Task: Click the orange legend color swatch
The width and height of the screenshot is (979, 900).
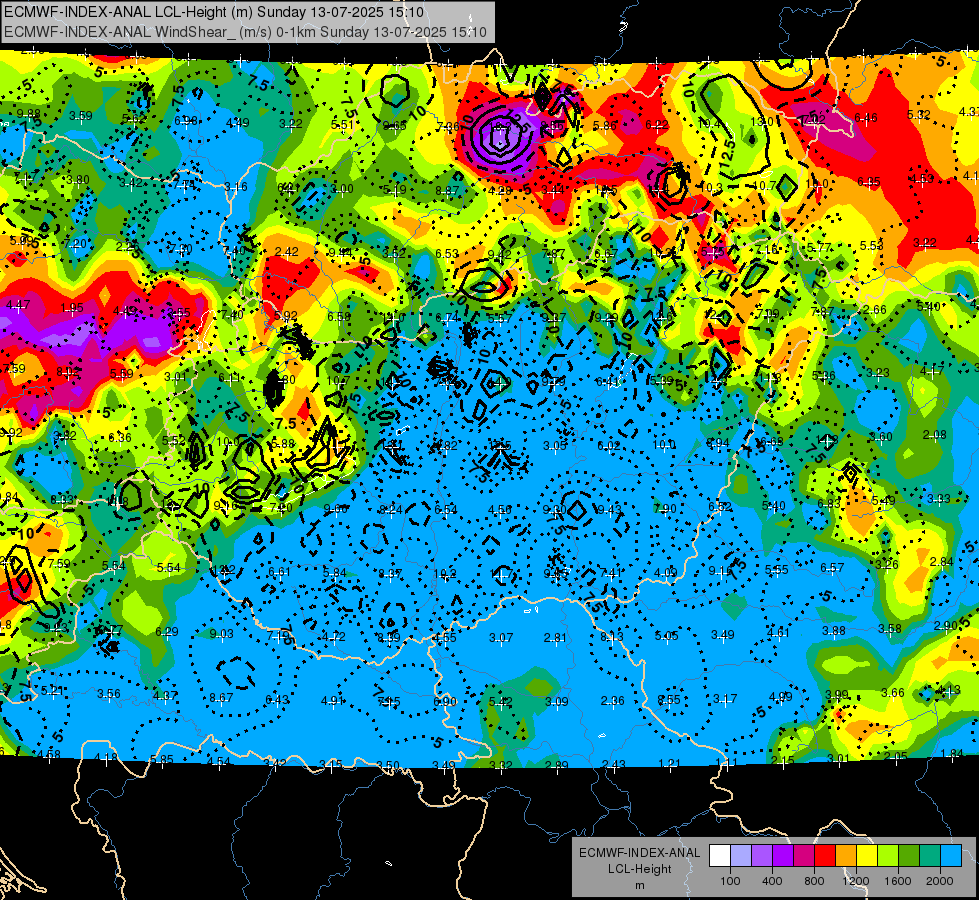Action: pos(846,856)
